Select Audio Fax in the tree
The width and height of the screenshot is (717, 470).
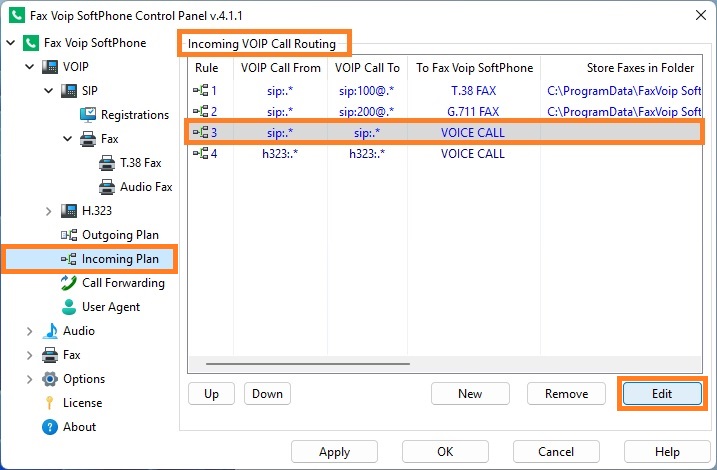(146, 187)
